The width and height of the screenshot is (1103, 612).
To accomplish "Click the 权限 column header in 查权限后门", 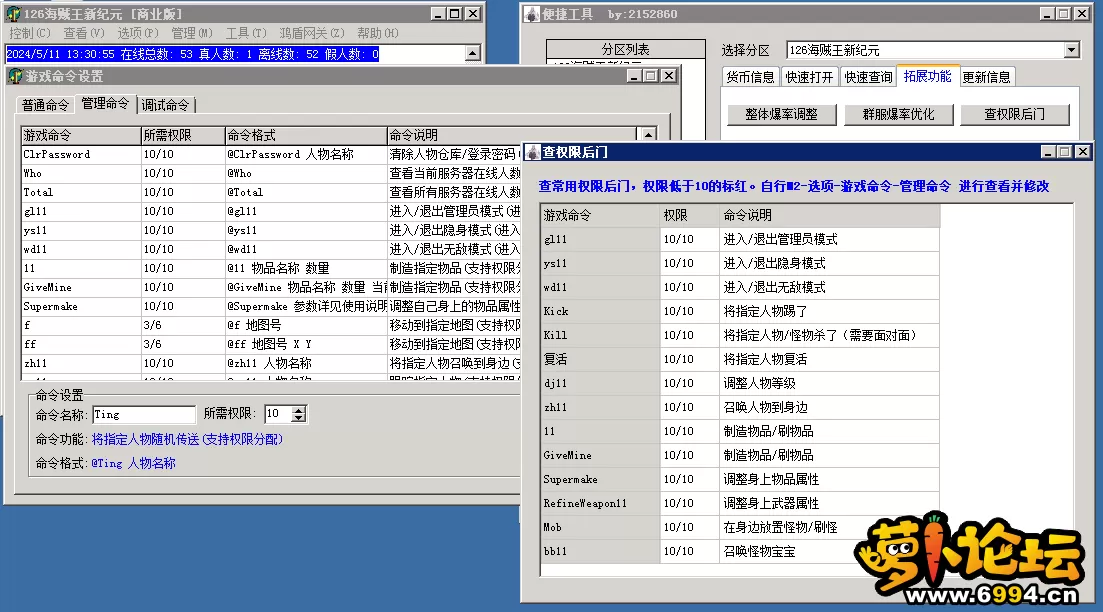I will (x=689, y=215).
